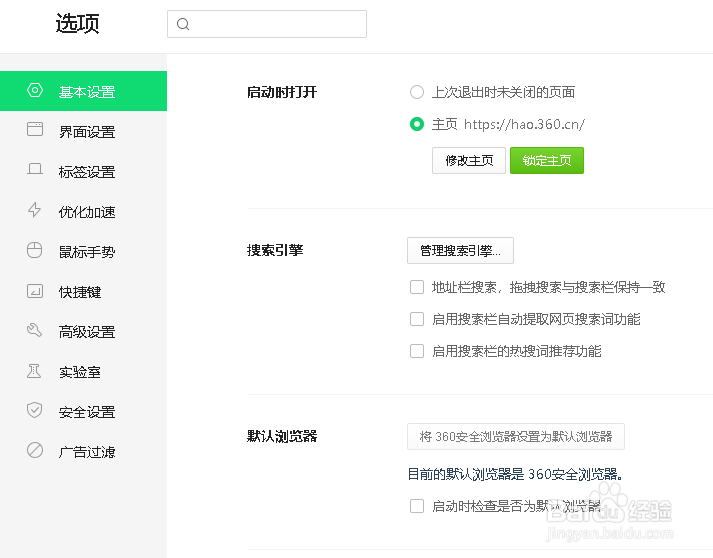The width and height of the screenshot is (713, 558).
Task: Enable automatic webpage search term extraction
Action: (417, 319)
